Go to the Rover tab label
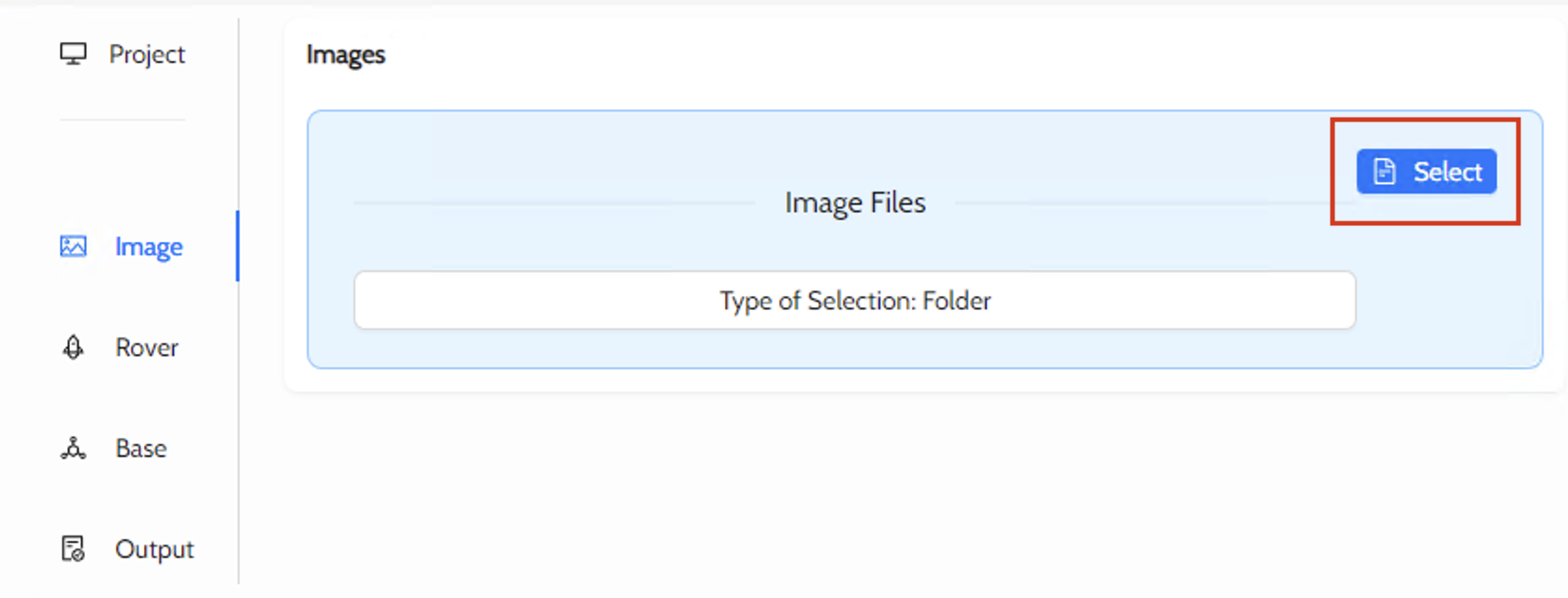This screenshot has height=598, width=1568. (x=147, y=348)
